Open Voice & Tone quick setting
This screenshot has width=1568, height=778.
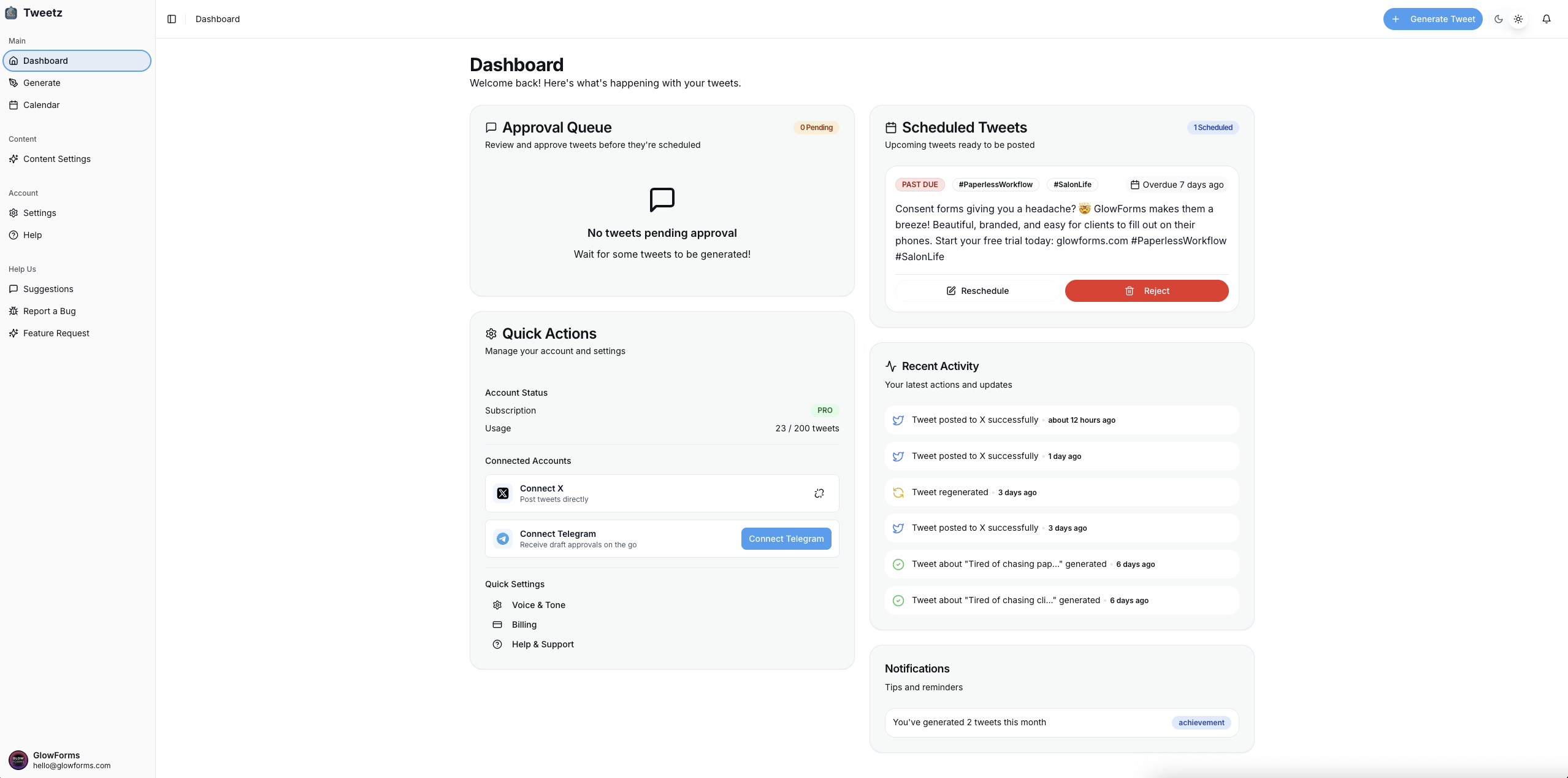(538, 605)
